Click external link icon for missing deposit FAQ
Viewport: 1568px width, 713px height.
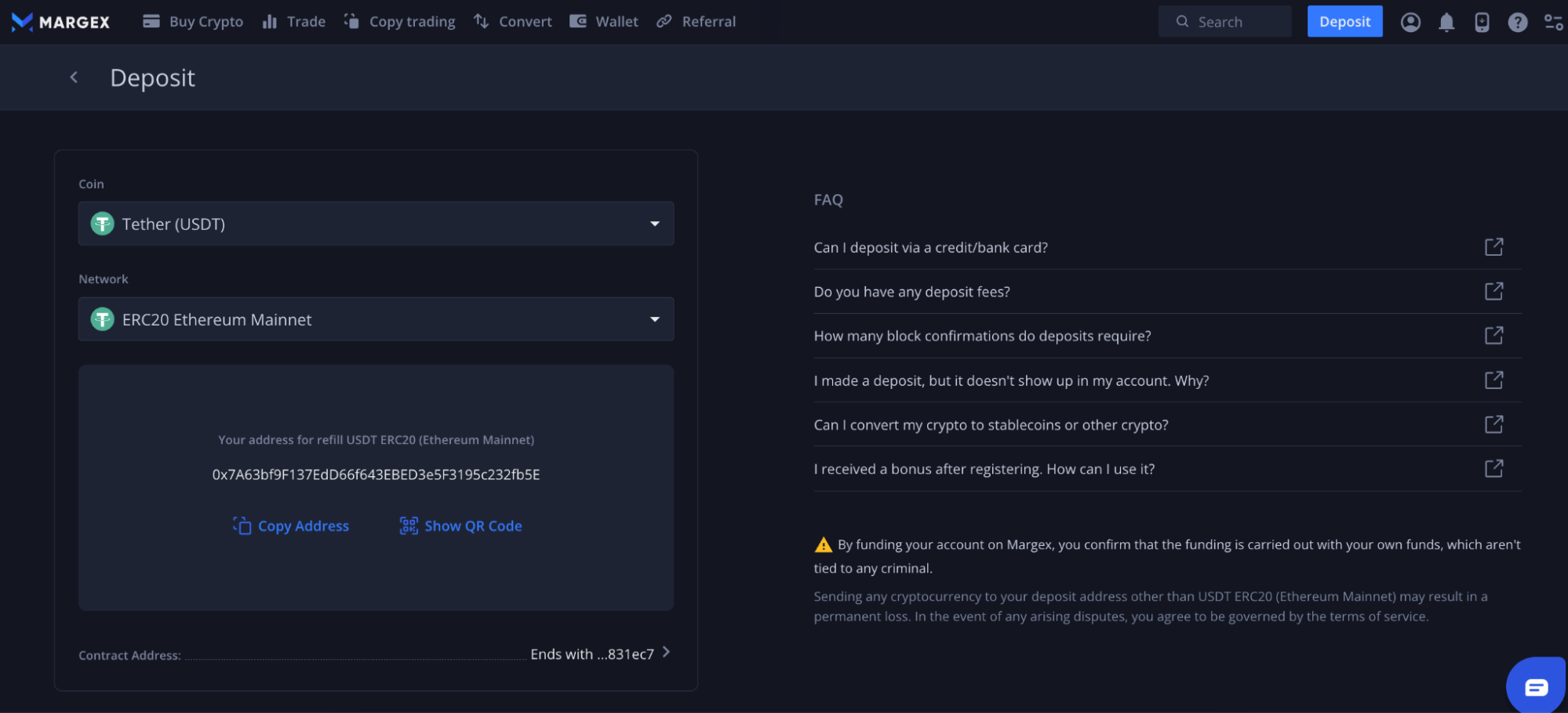click(x=1494, y=380)
